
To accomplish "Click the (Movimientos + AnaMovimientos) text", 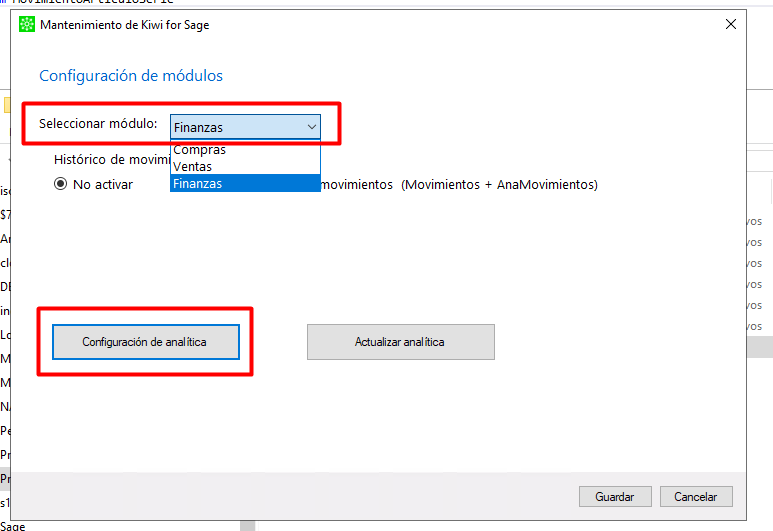I will (499, 184).
